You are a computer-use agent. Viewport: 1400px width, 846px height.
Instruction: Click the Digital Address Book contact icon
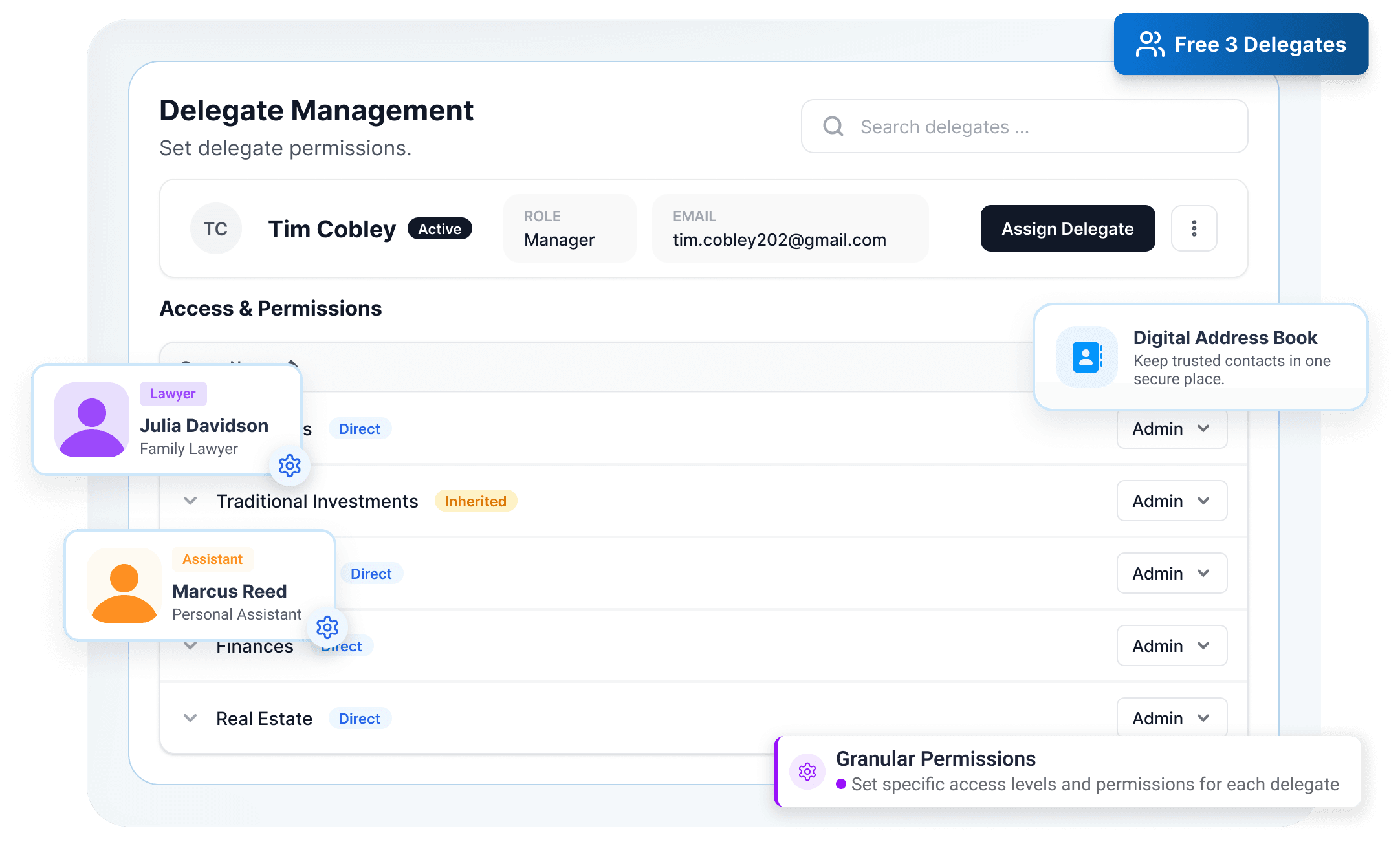pyautogui.click(x=1087, y=357)
